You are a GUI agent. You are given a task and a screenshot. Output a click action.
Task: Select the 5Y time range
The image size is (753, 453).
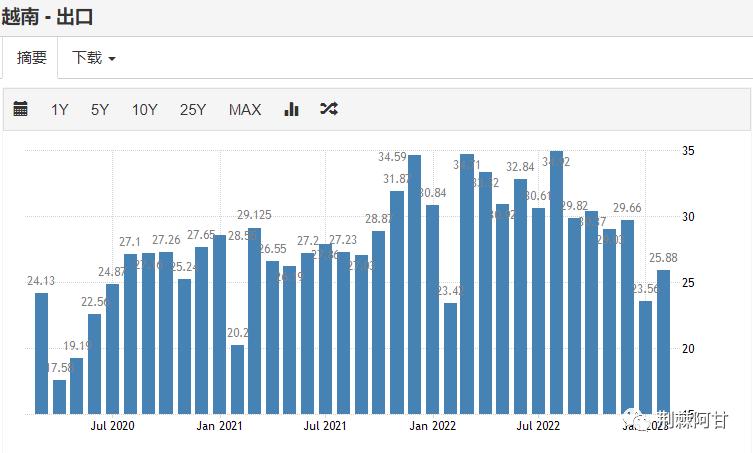[100, 110]
